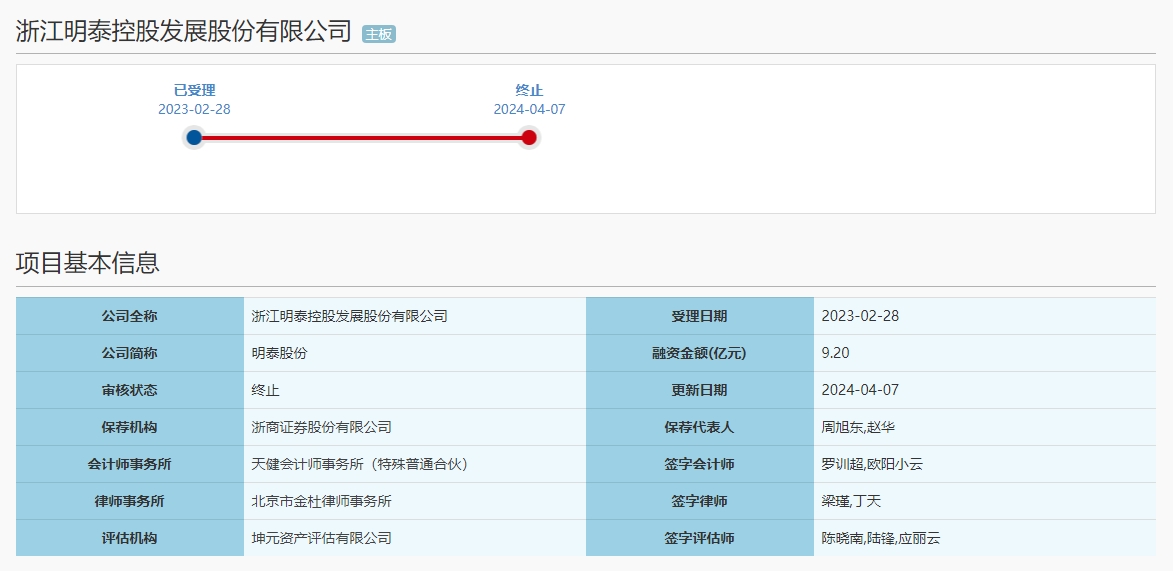Click the 律师事务所 header cell
Image resolution: width=1173 pixels, height=571 pixels.
click(130, 501)
